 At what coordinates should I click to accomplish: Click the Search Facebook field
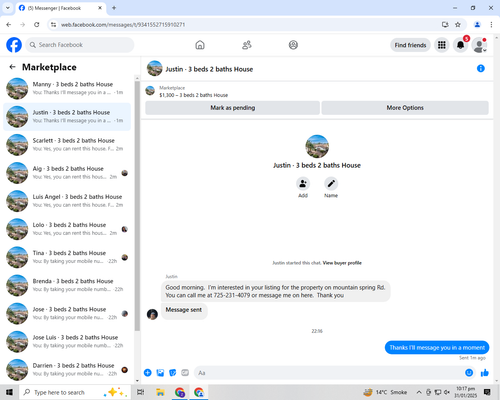coord(80,45)
